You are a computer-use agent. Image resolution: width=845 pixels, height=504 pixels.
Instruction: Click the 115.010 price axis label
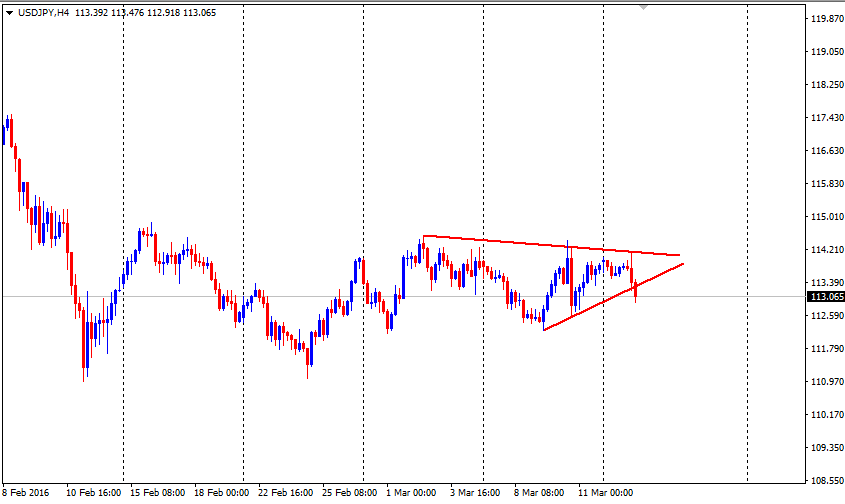click(x=827, y=217)
